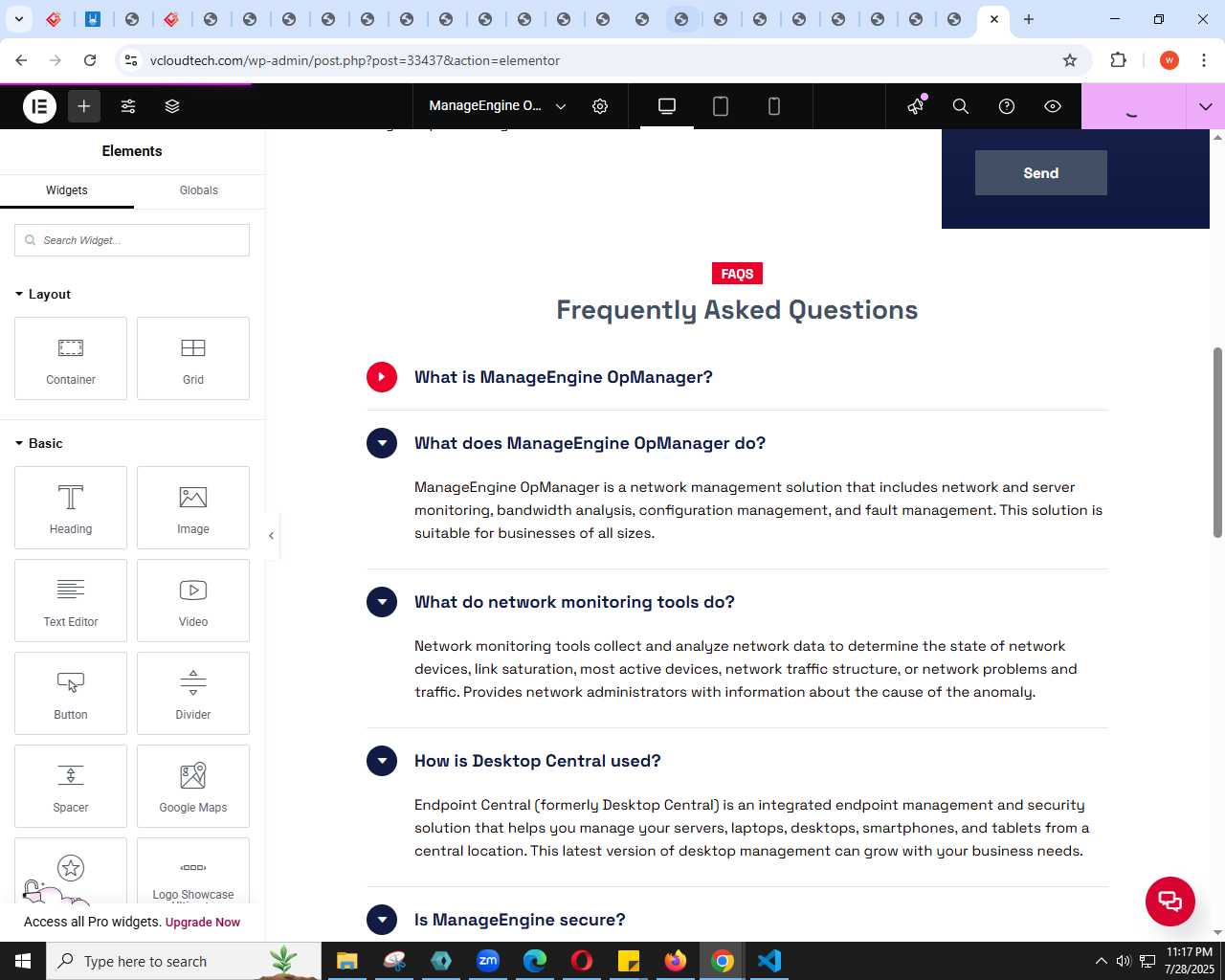Select the Spacer widget
The image size is (1225, 980).
pyautogui.click(x=71, y=787)
